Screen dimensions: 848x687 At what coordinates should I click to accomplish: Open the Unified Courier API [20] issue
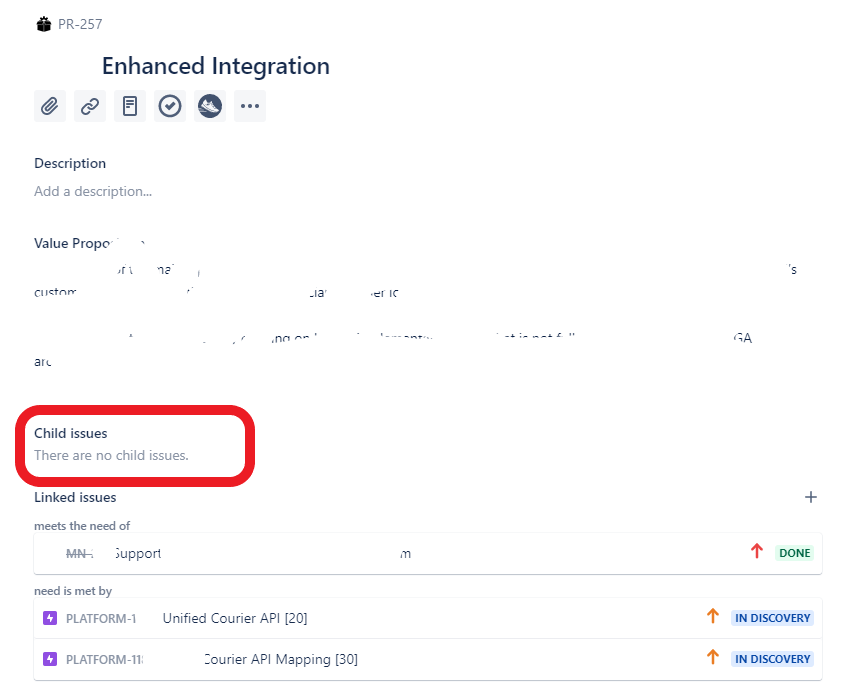(235, 618)
